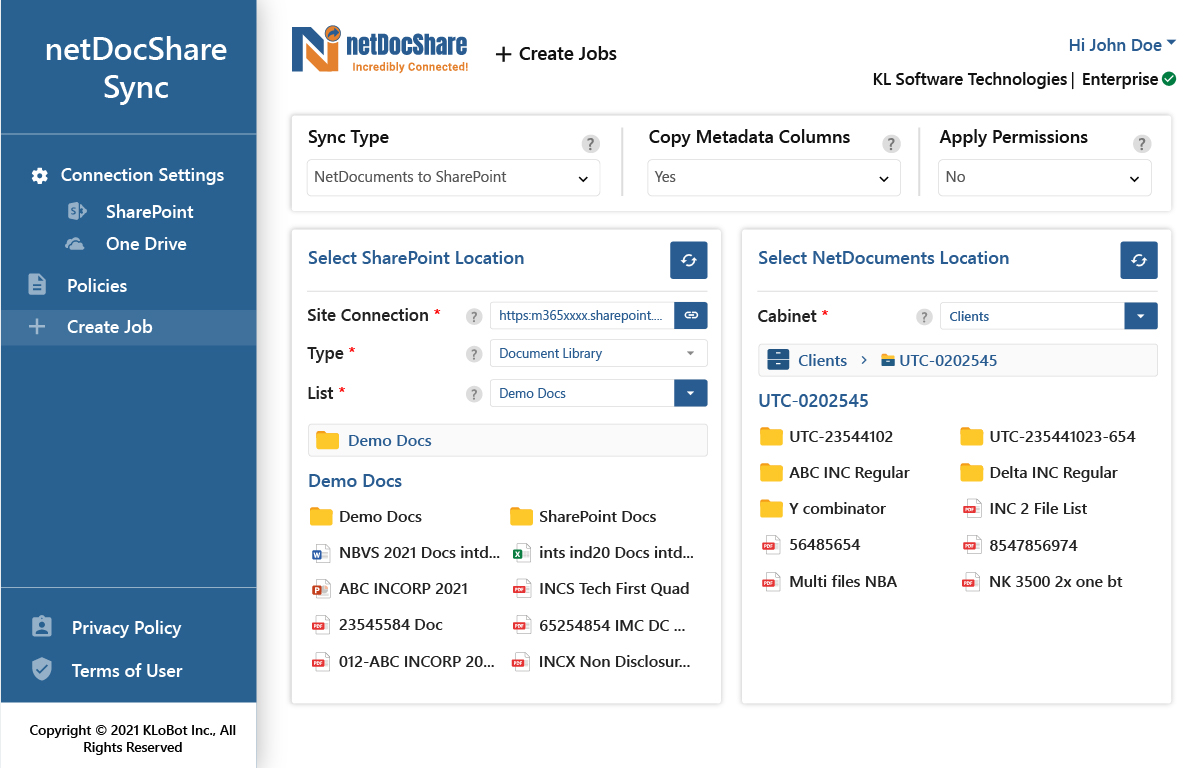The height and width of the screenshot is (768, 1200).
Task: Click the Enterprise green verified checkmark
Action: coord(1169,79)
